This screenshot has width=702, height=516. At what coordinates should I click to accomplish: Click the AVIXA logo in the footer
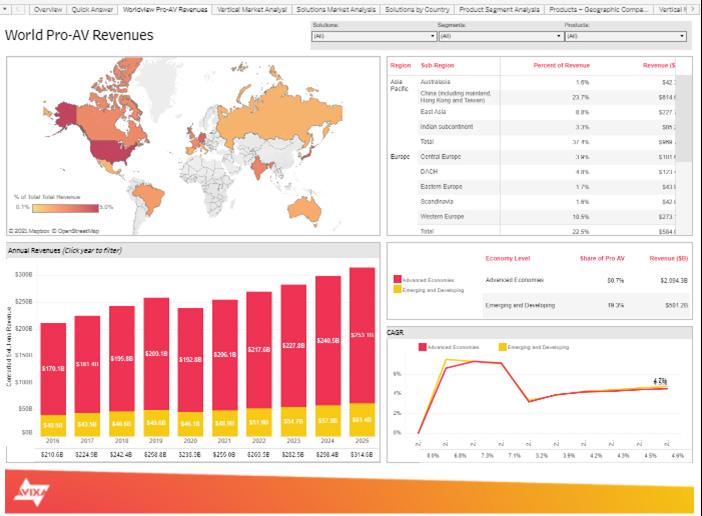click(30, 492)
